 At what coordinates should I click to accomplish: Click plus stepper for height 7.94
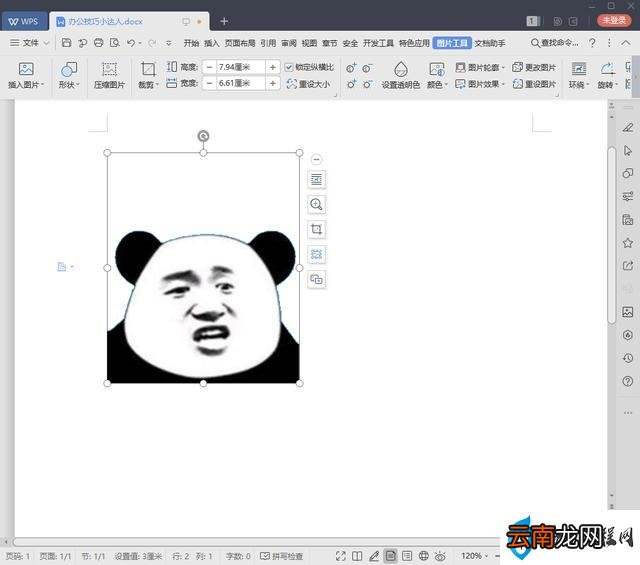pyautogui.click(x=273, y=67)
